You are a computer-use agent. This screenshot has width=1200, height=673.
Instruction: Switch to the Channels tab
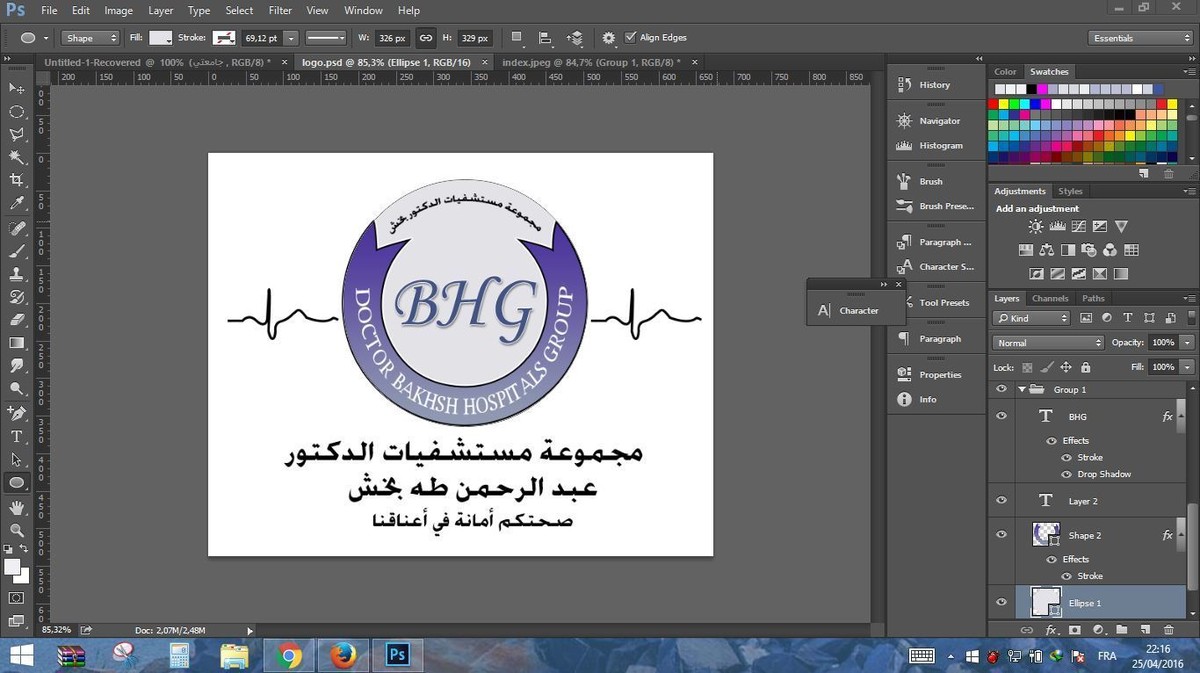[x=1050, y=298]
